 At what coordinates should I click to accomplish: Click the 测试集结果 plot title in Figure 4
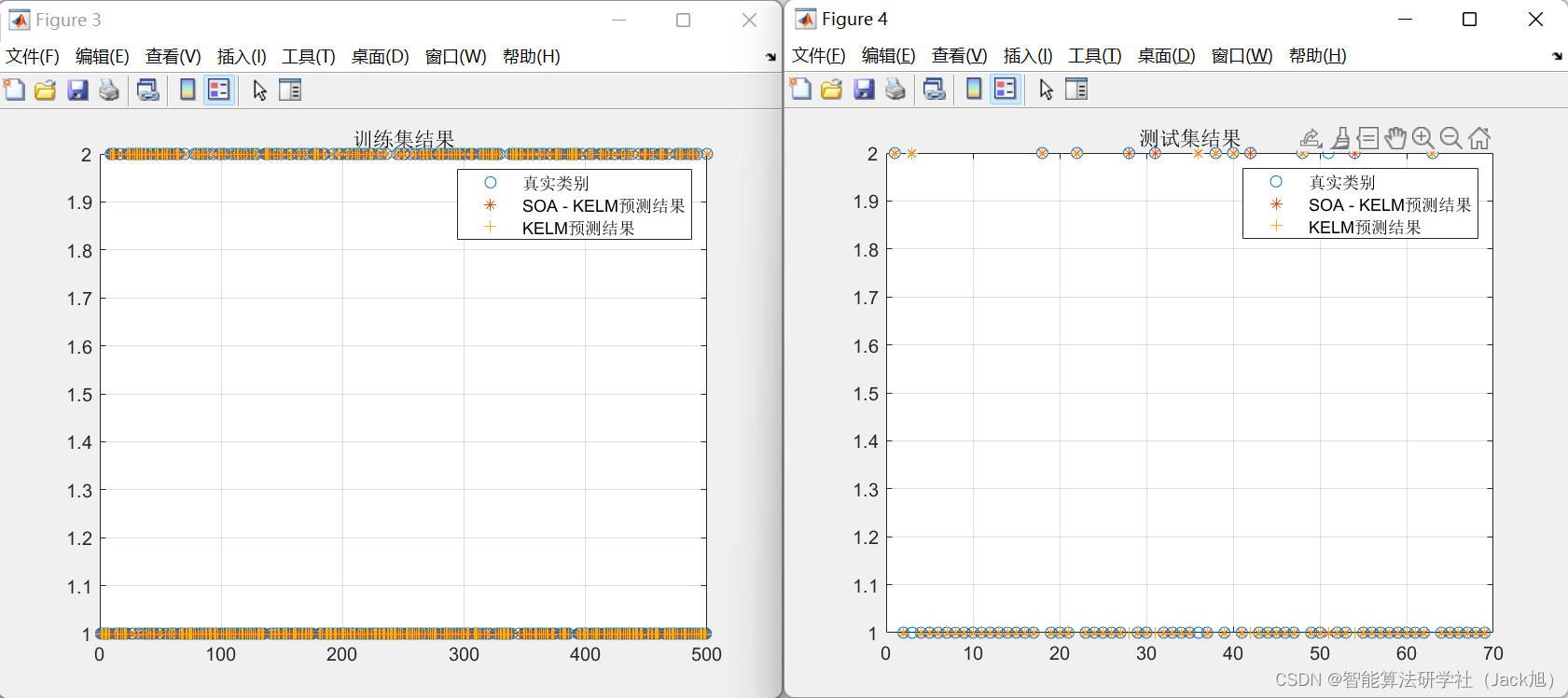coord(1190,138)
